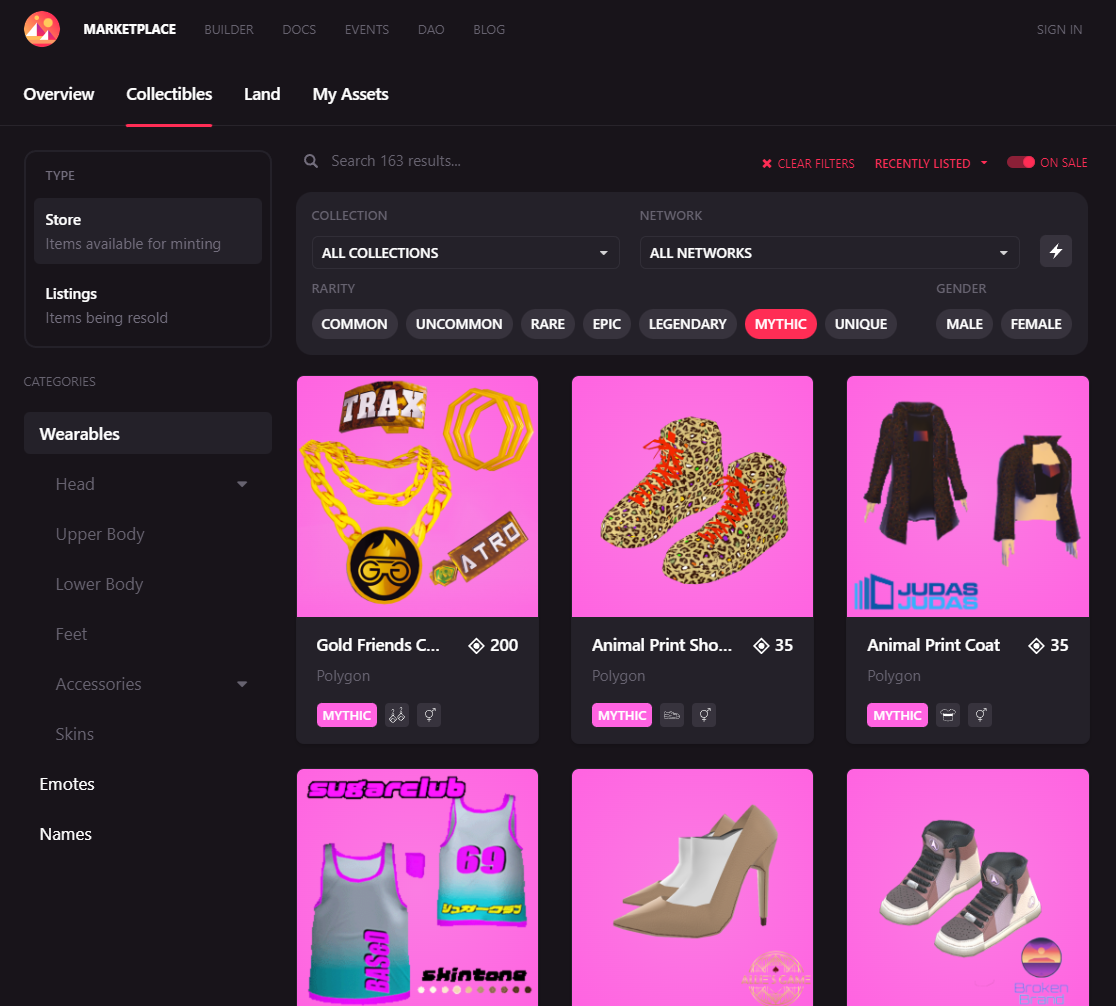This screenshot has width=1116, height=1006.
Task: Click the Sign In link
Action: pyautogui.click(x=1059, y=30)
